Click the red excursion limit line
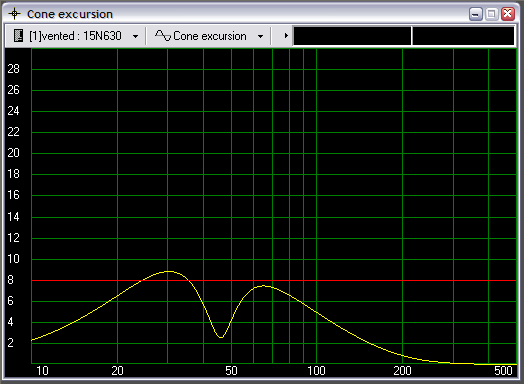 coord(274,280)
